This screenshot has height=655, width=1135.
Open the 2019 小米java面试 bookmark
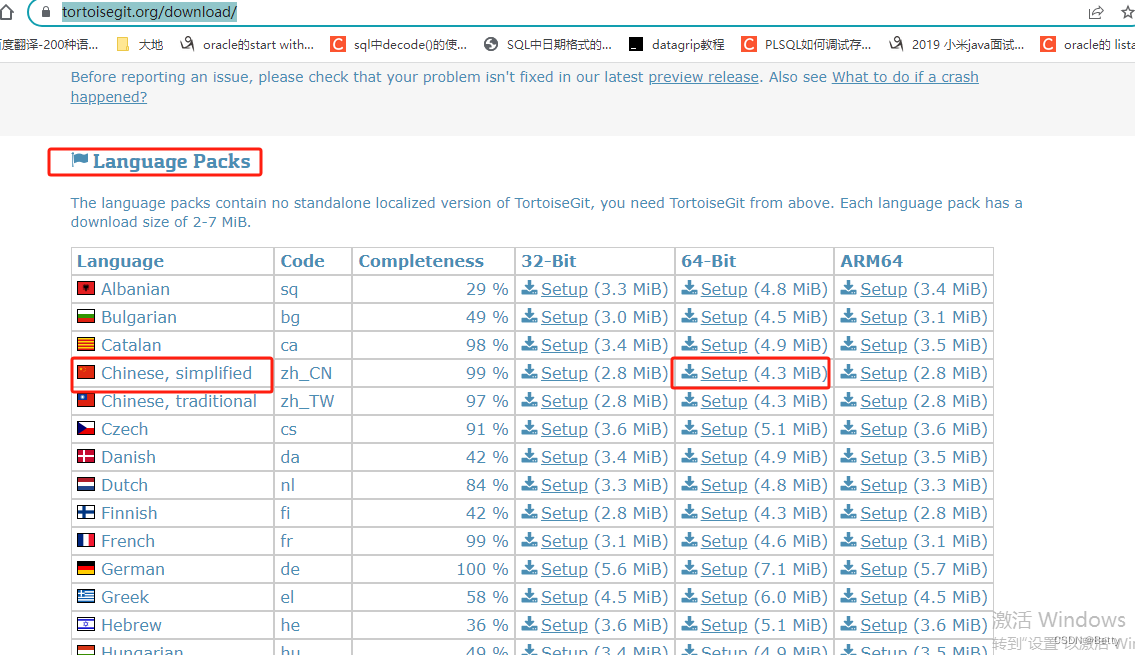(x=956, y=45)
